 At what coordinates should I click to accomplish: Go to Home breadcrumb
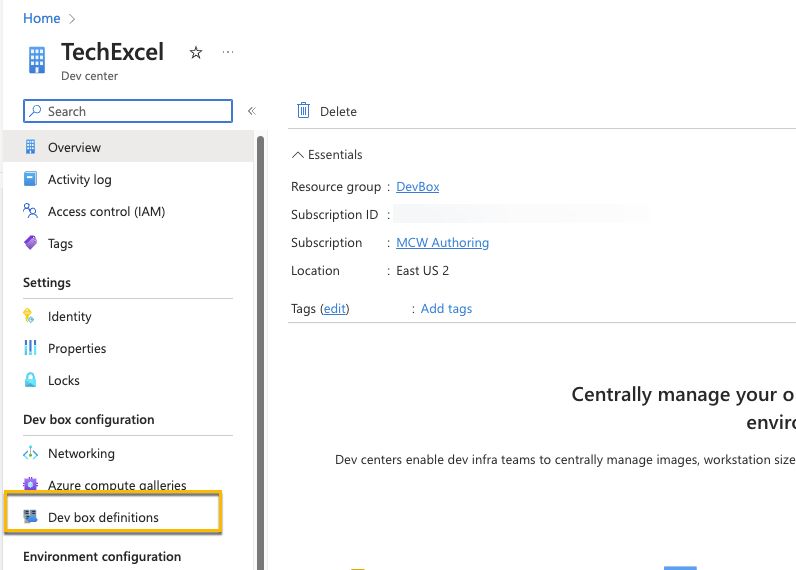[42, 18]
